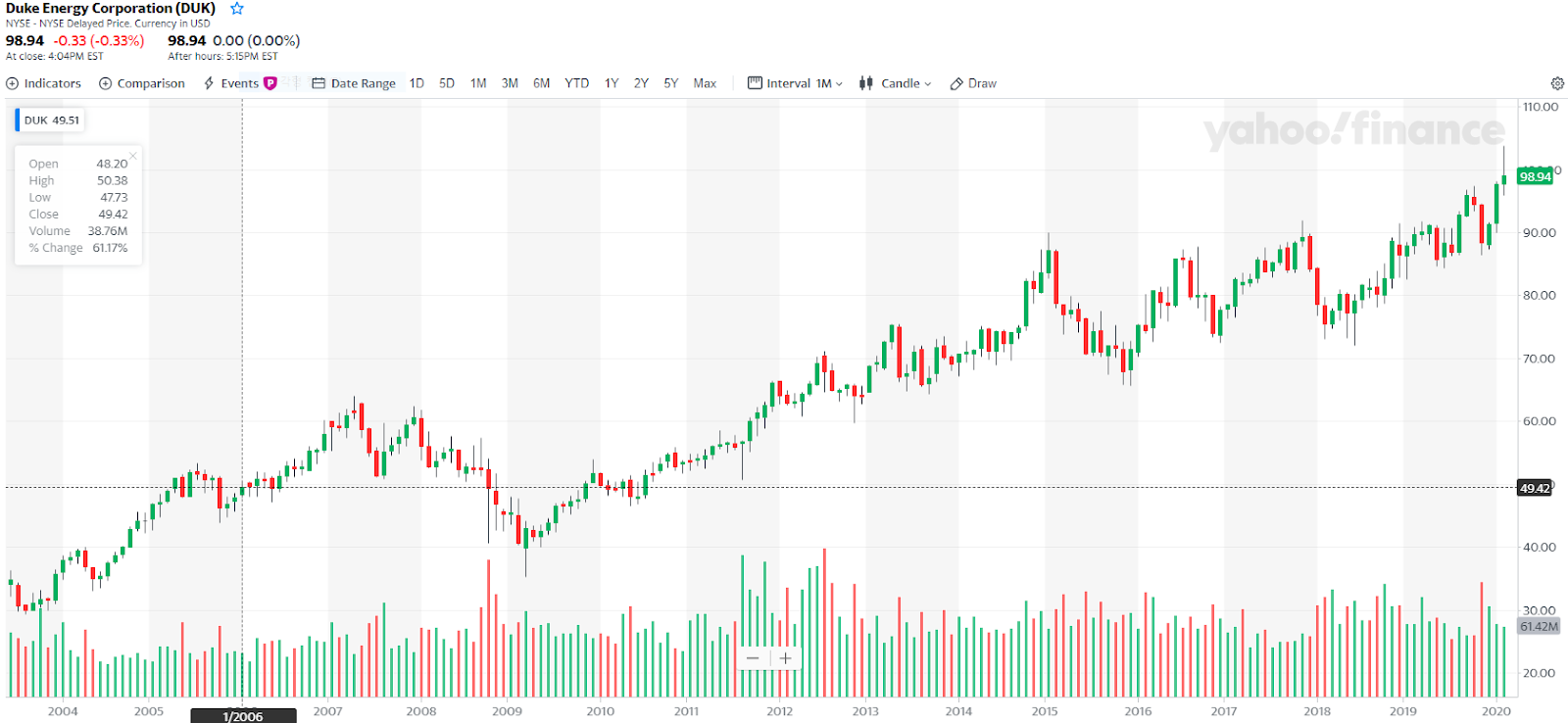Click the Close 49.42 row in tooltip

78,214
